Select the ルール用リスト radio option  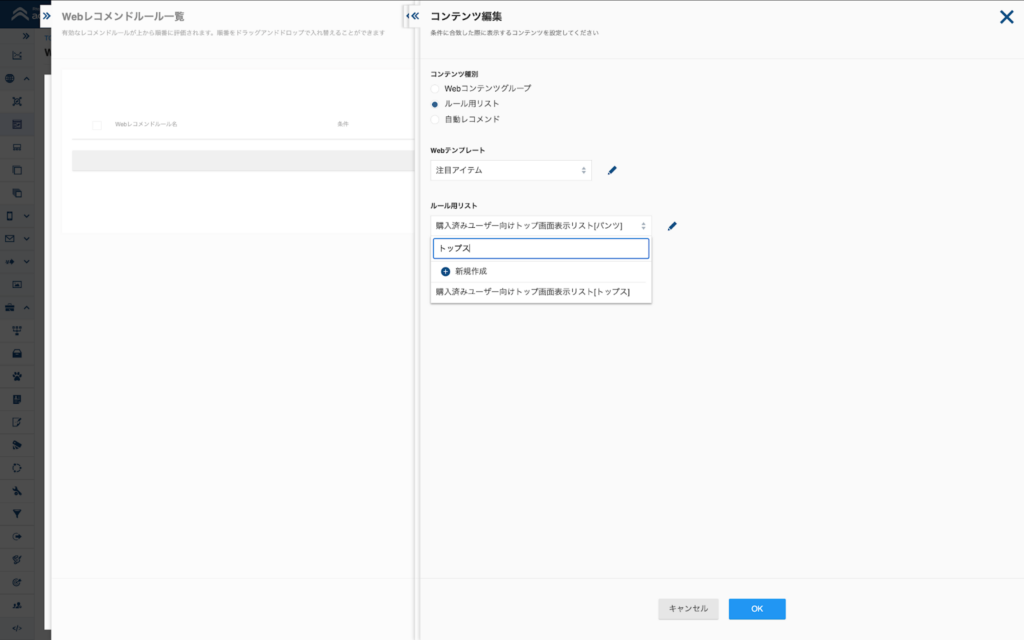[435, 104]
